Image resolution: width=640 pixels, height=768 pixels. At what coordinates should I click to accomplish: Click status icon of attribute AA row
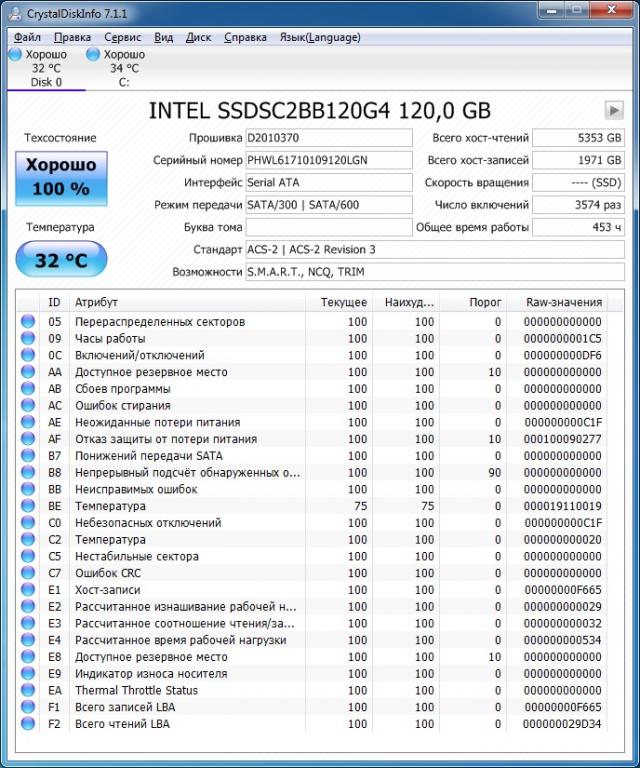tap(28, 372)
